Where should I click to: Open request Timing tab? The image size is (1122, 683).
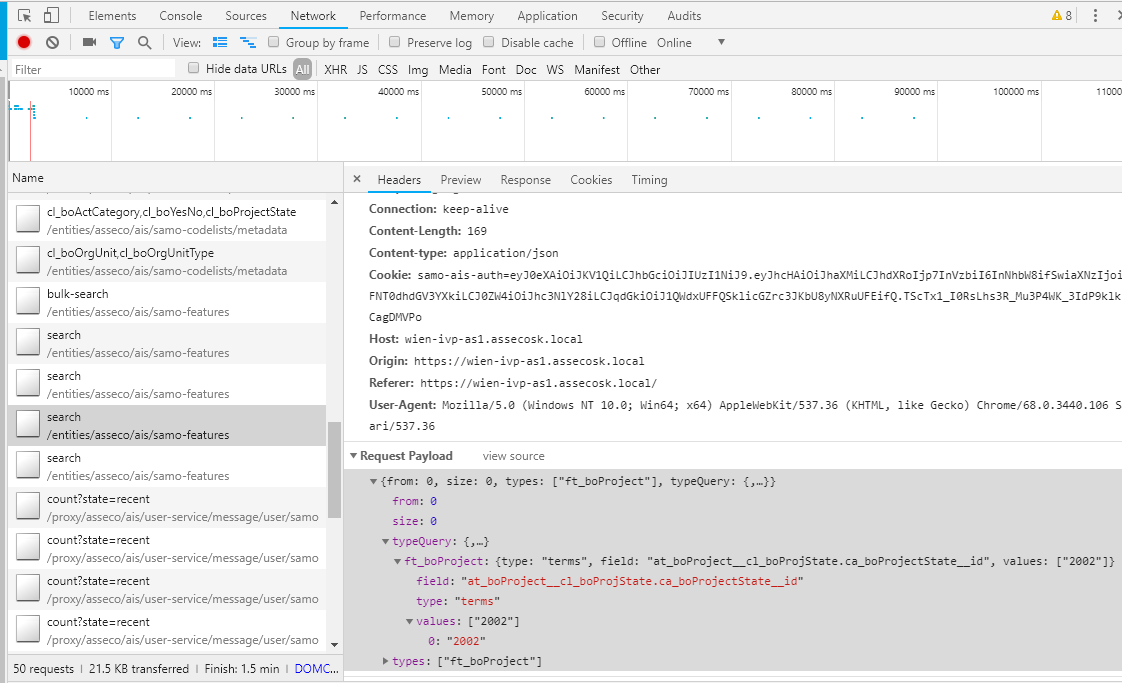649,180
